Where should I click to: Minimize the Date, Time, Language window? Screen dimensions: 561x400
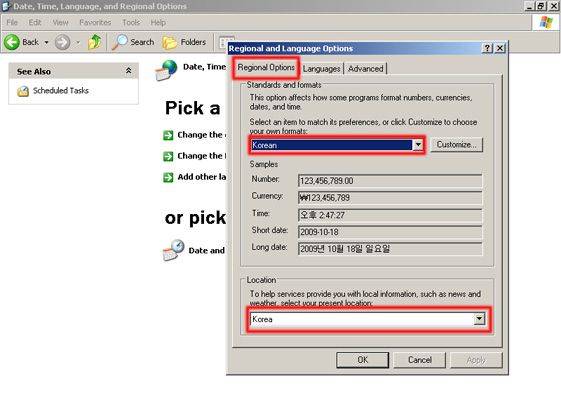coord(530,6)
